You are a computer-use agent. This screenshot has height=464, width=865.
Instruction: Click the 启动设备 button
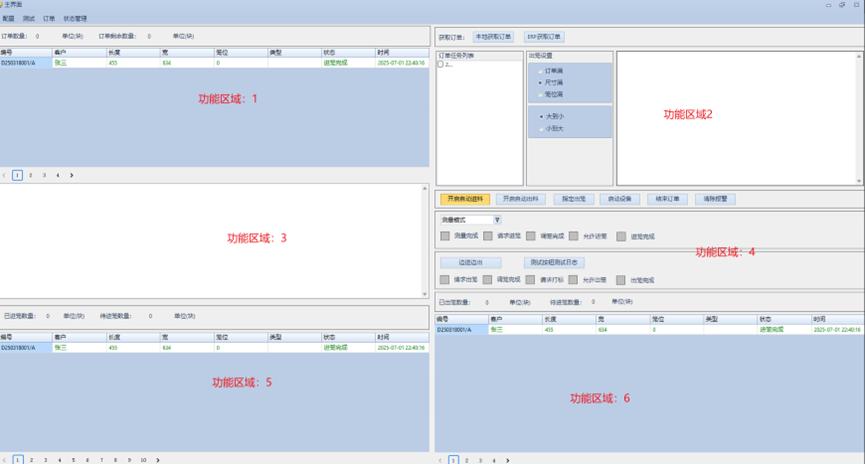point(620,199)
